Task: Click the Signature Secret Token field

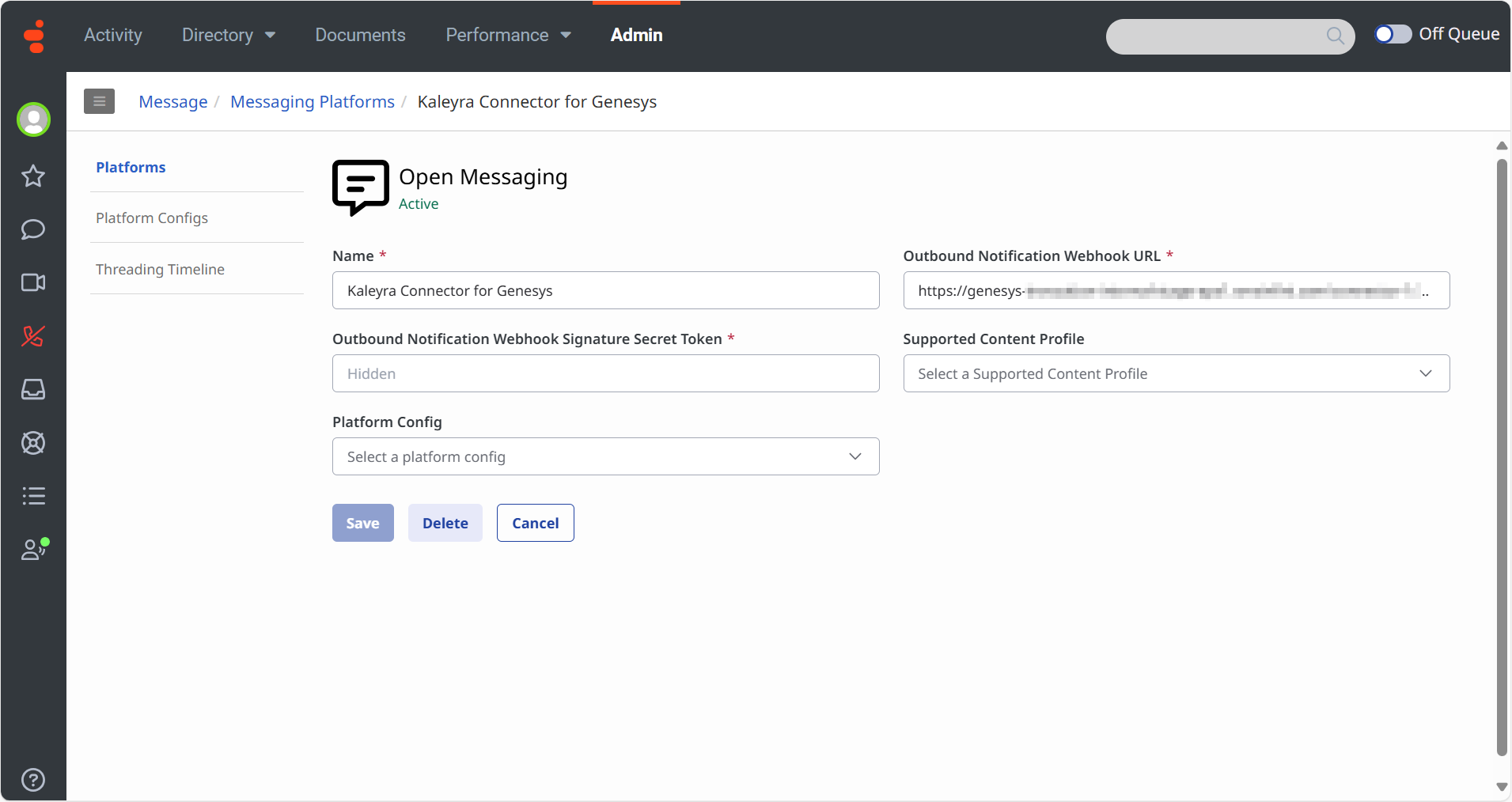Action: [x=606, y=373]
